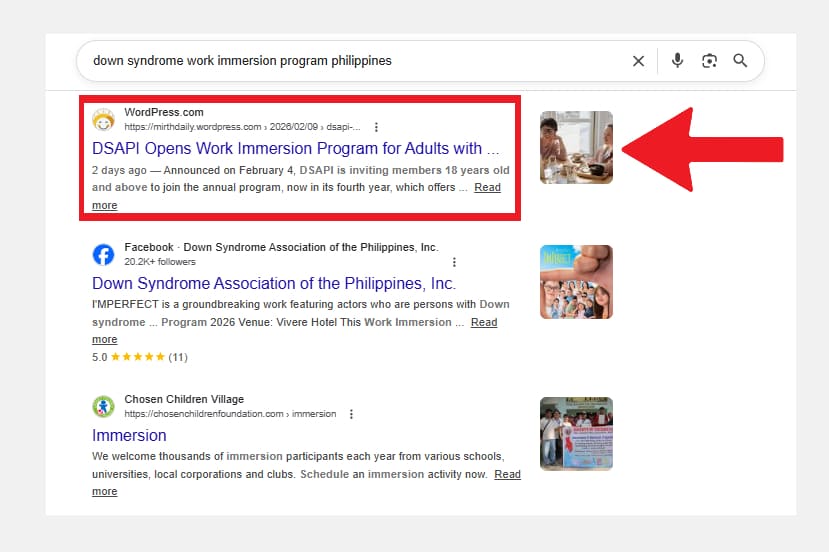The height and width of the screenshot is (552, 829).
Task: Click the Chosen Children Village favicon
Action: click(103, 406)
